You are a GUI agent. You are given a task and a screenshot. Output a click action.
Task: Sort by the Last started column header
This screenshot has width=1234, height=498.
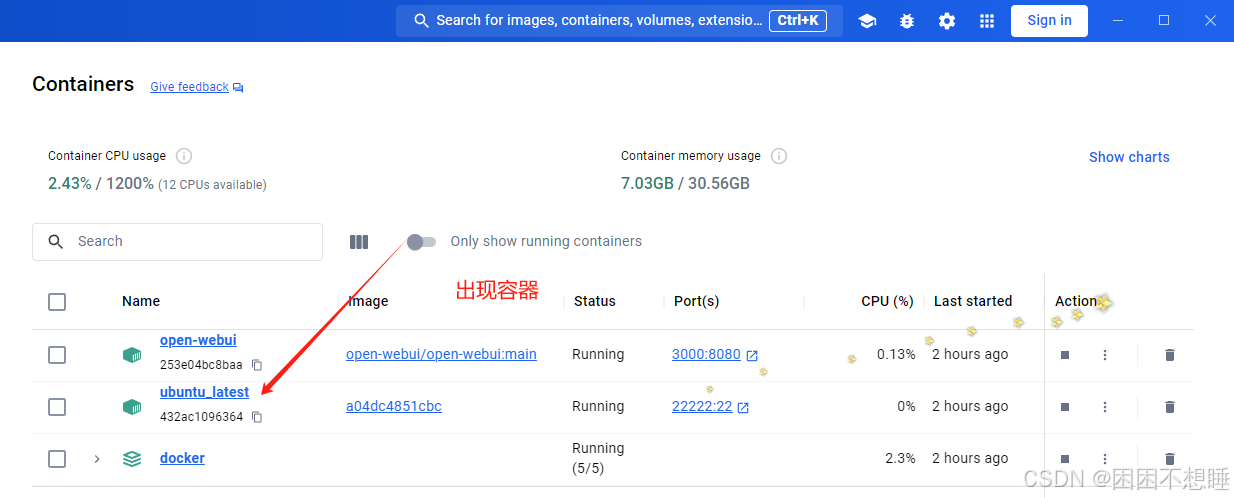coord(973,301)
